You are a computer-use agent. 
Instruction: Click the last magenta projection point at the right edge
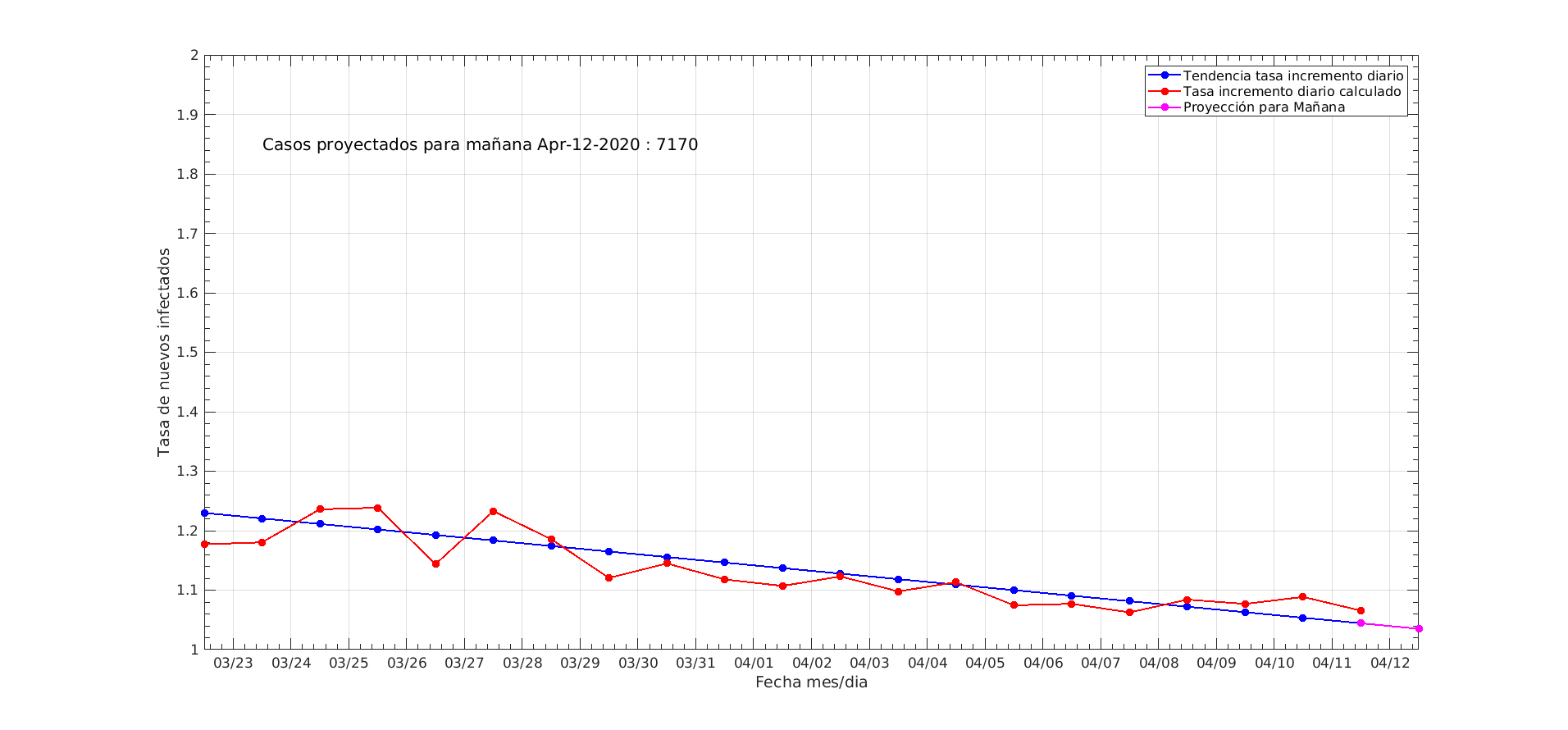pyautogui.click(x=1419, y=628)
